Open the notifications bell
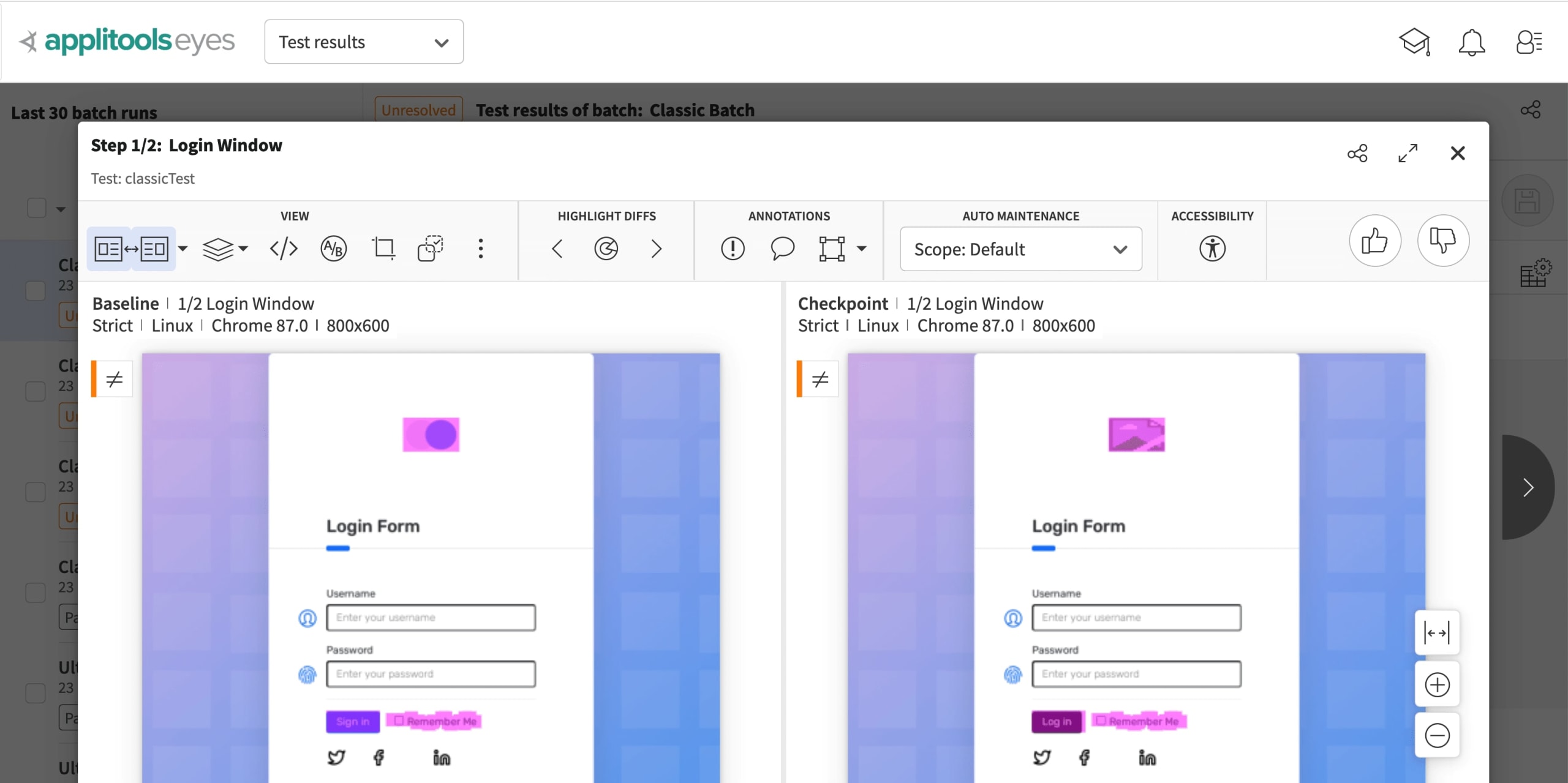Image resolution: width=1568 pixels, height=783 pixels. point(1471,42)
